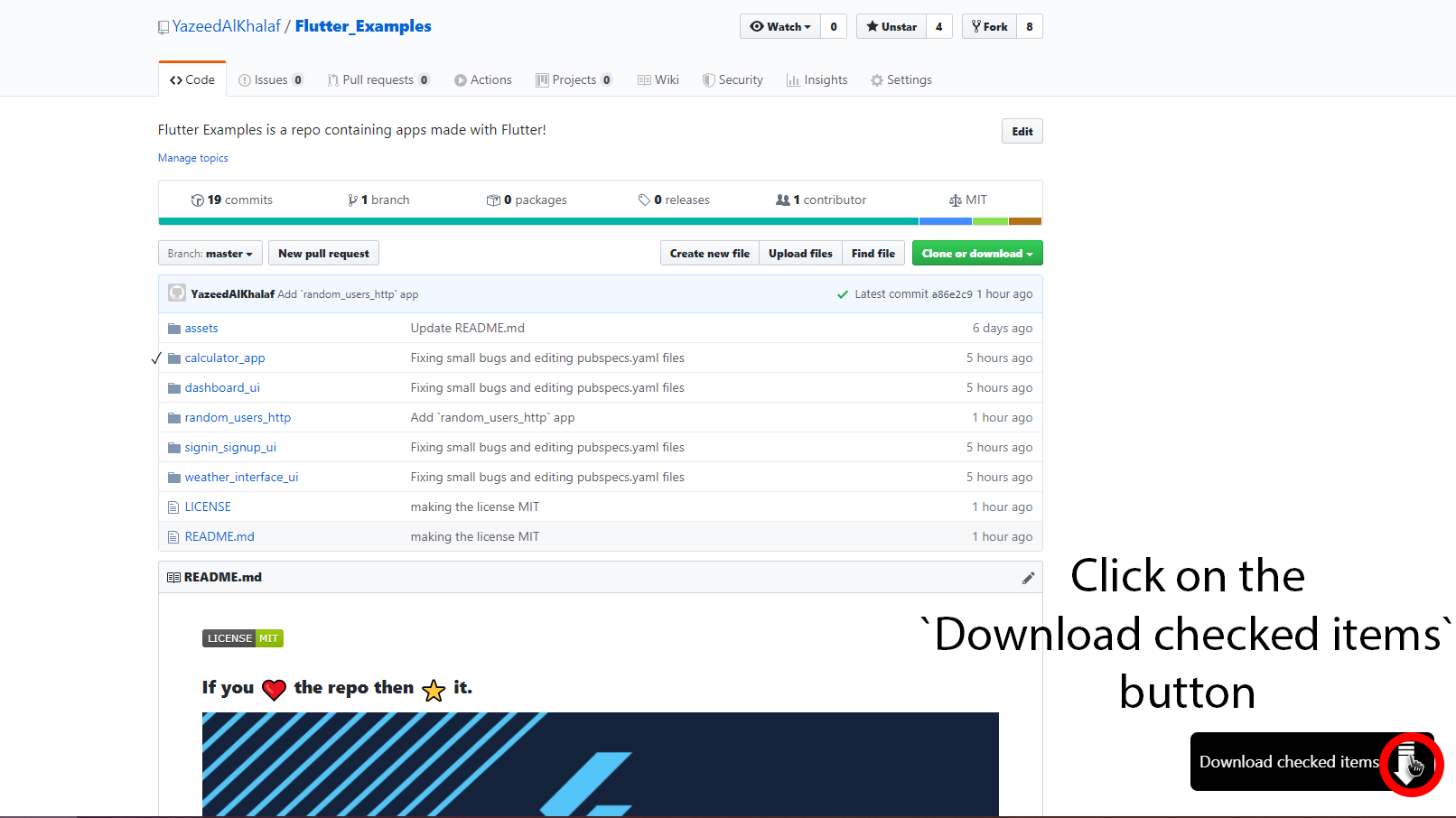View the Insights tab
The height and width of the screenshot is (818, 1456).
pos(817,79)
